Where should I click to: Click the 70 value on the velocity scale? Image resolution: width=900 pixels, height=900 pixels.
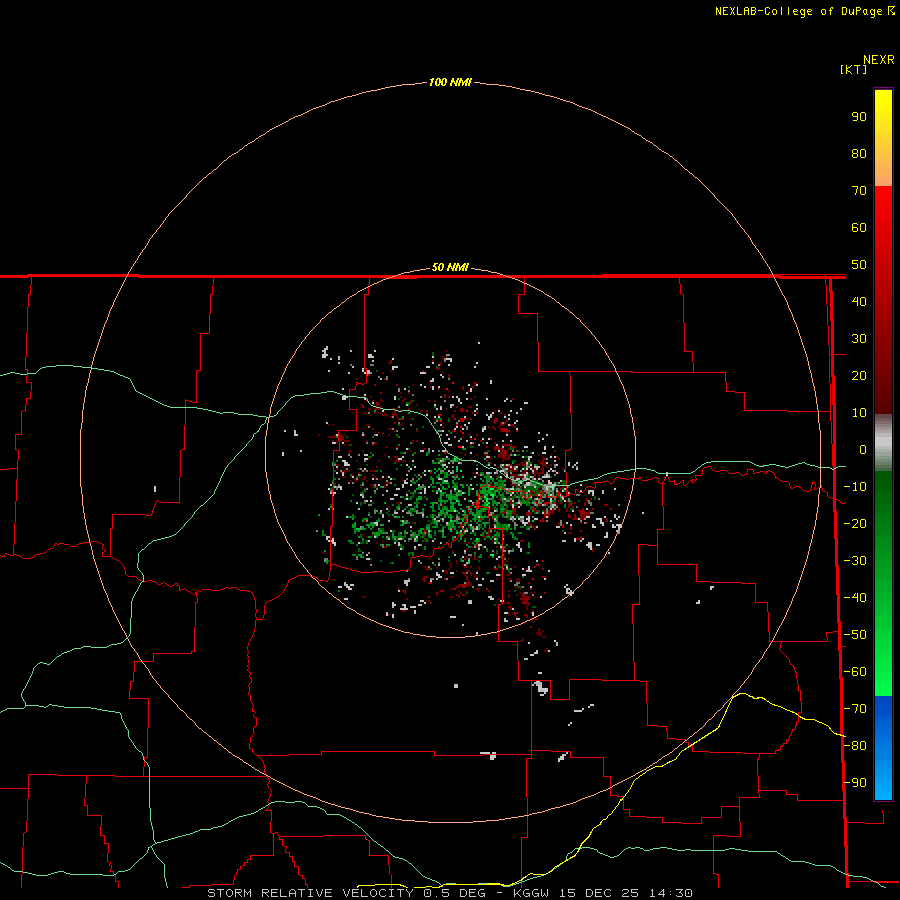click(x=859, y=191)
